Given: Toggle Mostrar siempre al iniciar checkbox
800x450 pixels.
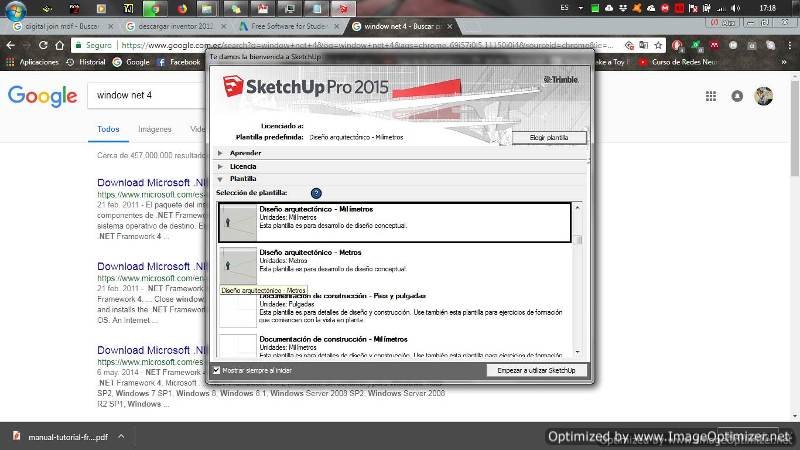Looking at the screenshot, I should [x=216, y=370].
